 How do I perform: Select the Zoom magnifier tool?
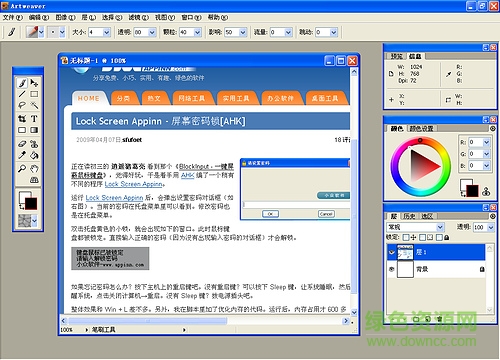pos(22,169)
